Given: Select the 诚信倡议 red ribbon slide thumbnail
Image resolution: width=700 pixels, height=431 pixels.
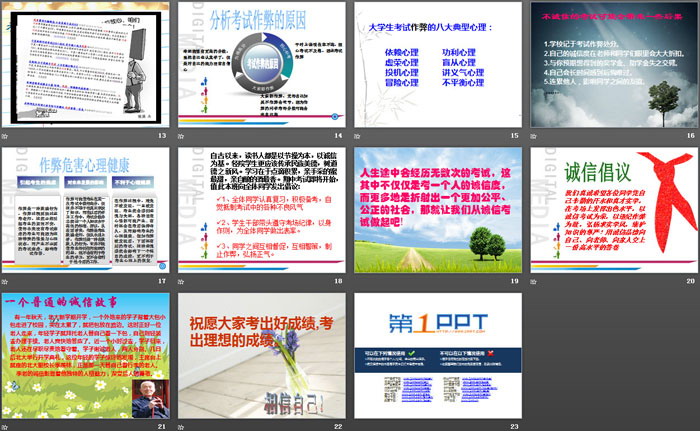Looking at the screenshot, I should point(614,210).
